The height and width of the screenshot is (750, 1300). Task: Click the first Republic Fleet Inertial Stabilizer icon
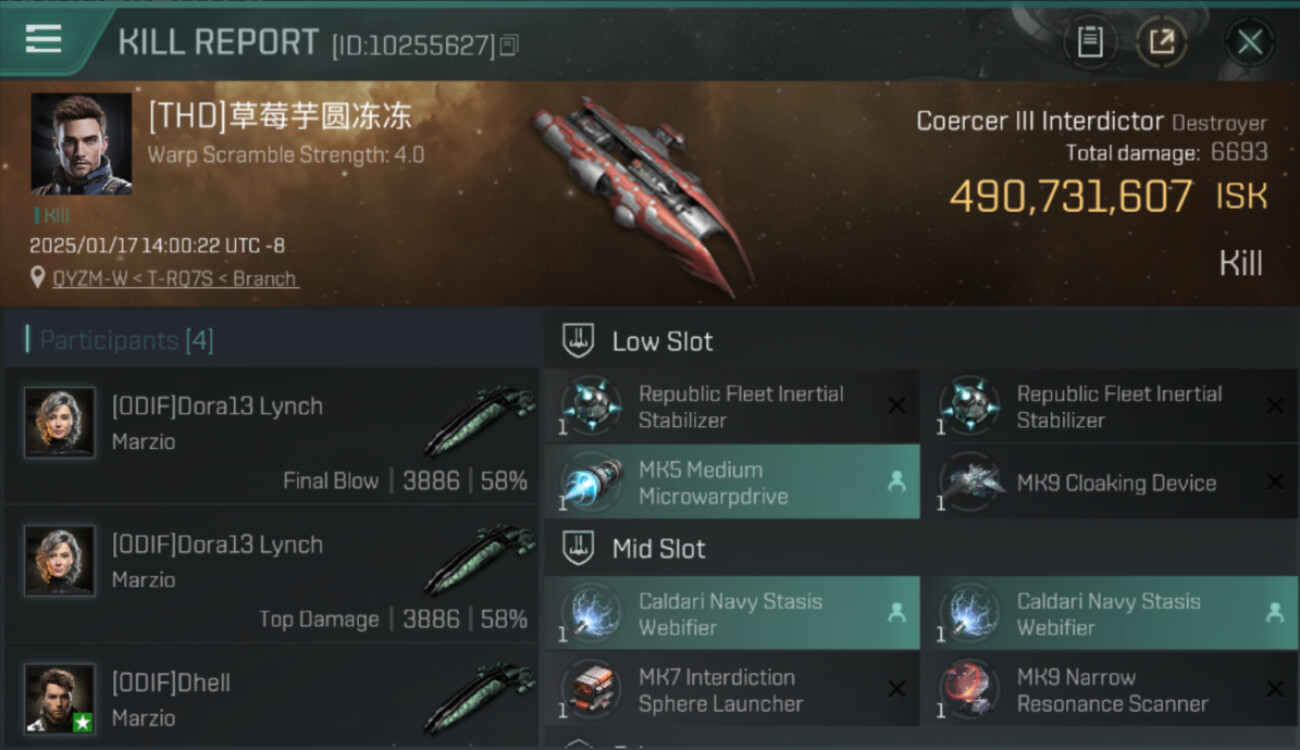590,406
